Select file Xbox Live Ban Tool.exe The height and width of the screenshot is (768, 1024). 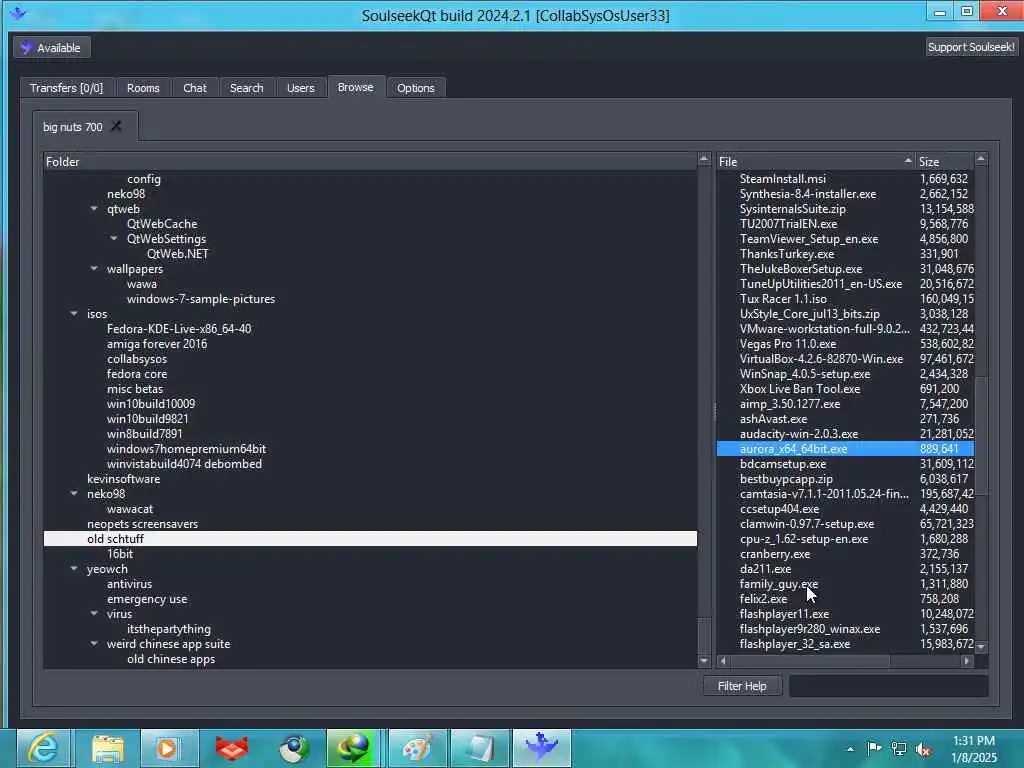pos(800,389)
